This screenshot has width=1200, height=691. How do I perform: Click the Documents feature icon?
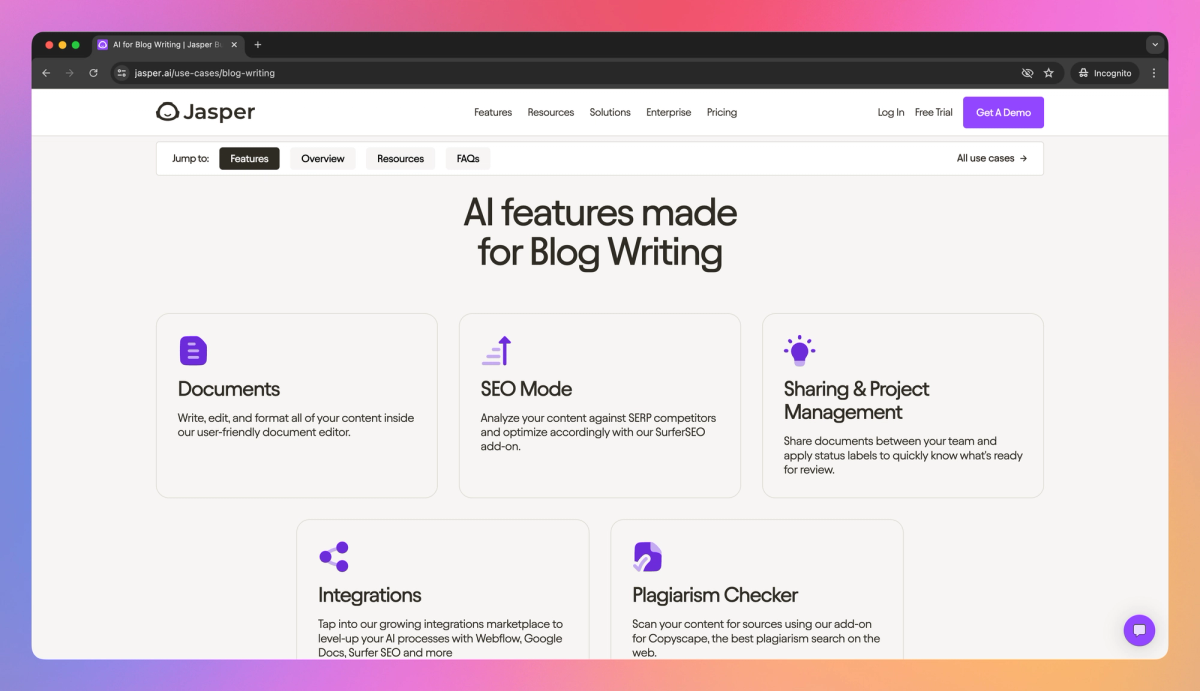193,351
